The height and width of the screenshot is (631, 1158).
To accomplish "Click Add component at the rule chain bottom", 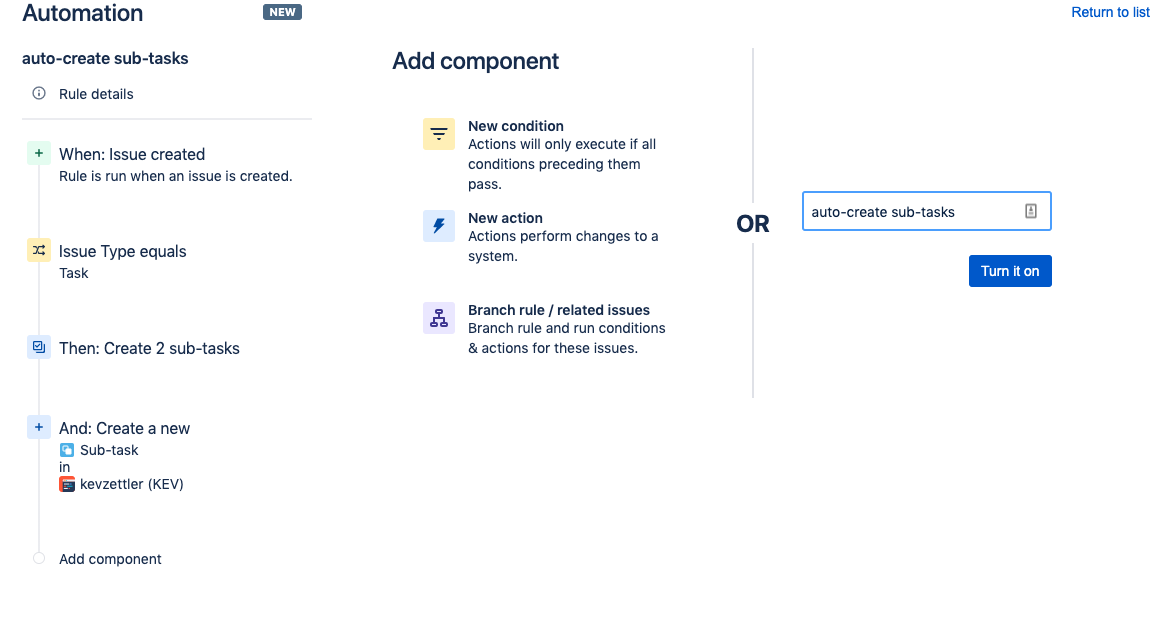I will (110, 559).
